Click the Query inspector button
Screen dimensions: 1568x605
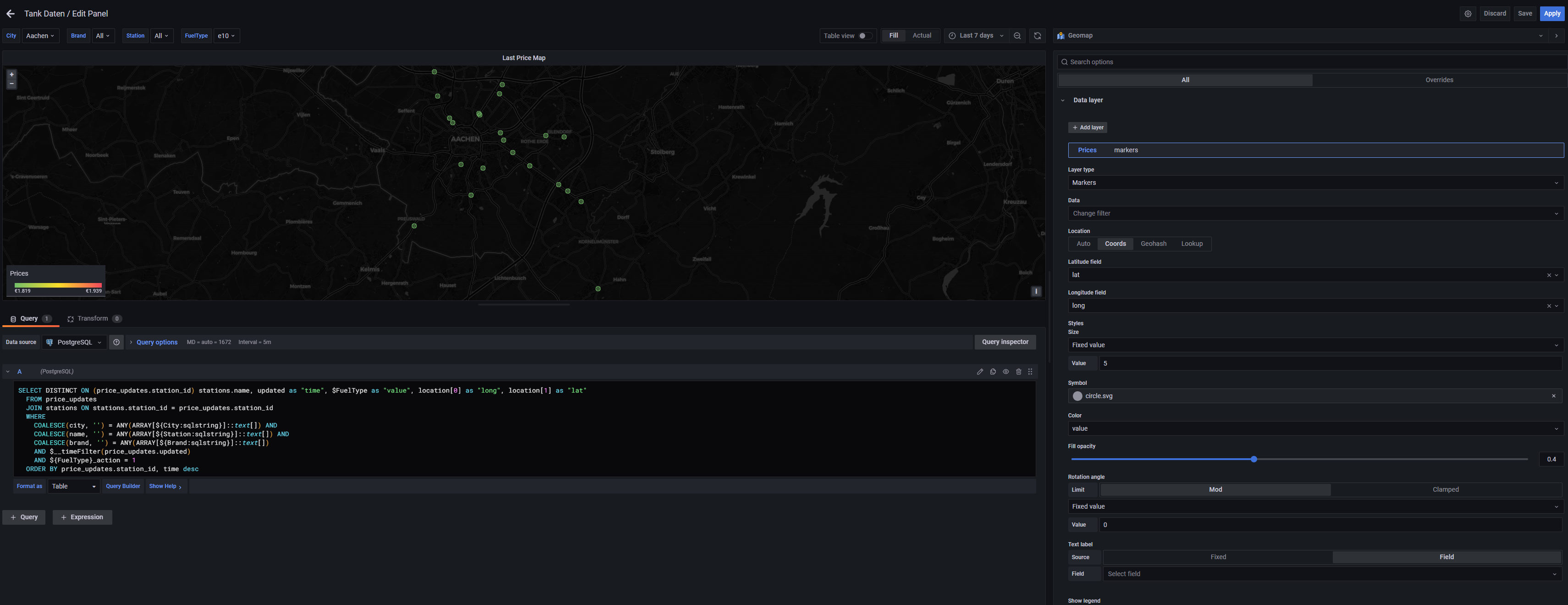pyautogui.click(x=1005, y=343)
